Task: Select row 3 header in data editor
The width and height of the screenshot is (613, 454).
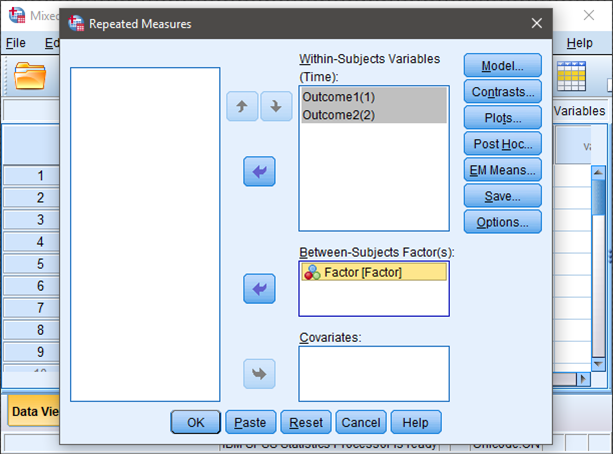Action: 31,219
